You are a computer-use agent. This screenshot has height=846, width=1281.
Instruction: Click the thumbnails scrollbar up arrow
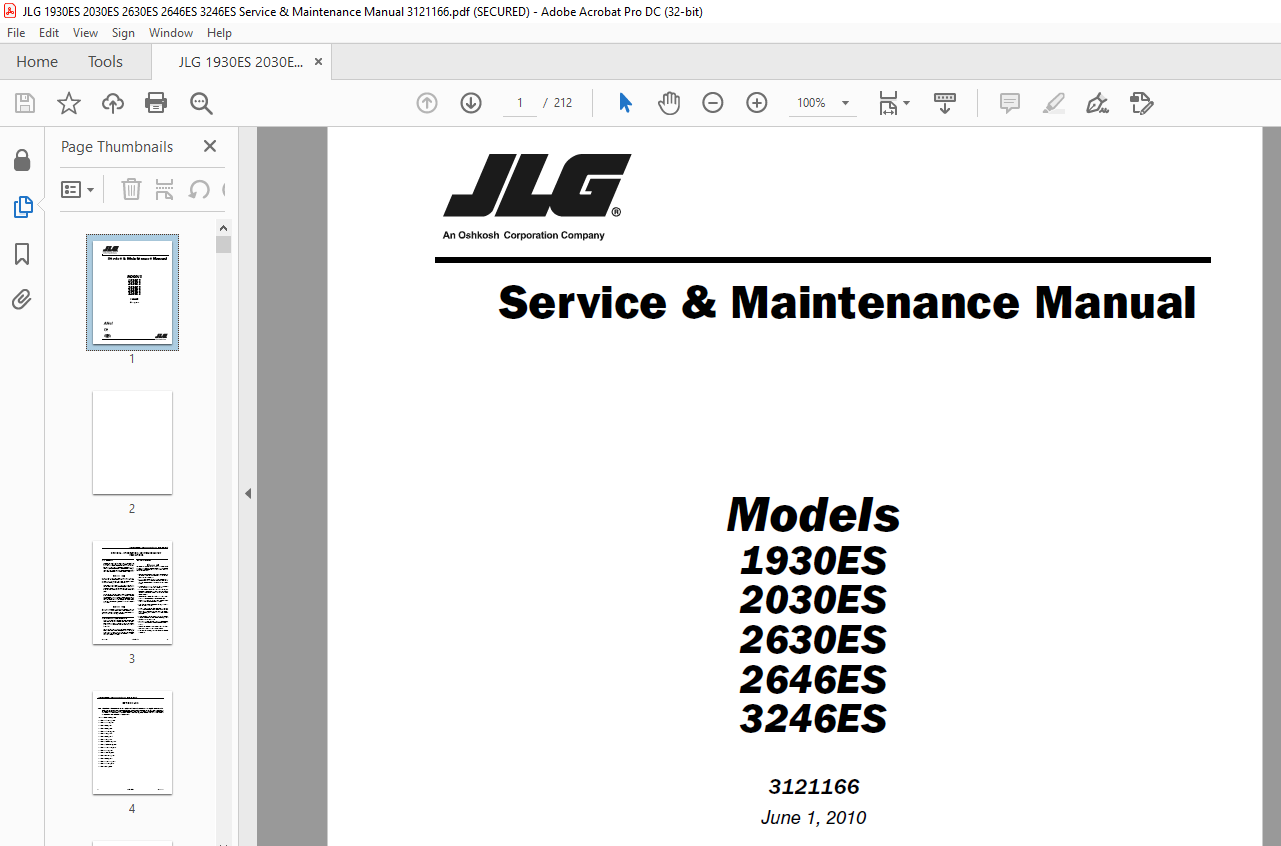click(x=224, y=227)
